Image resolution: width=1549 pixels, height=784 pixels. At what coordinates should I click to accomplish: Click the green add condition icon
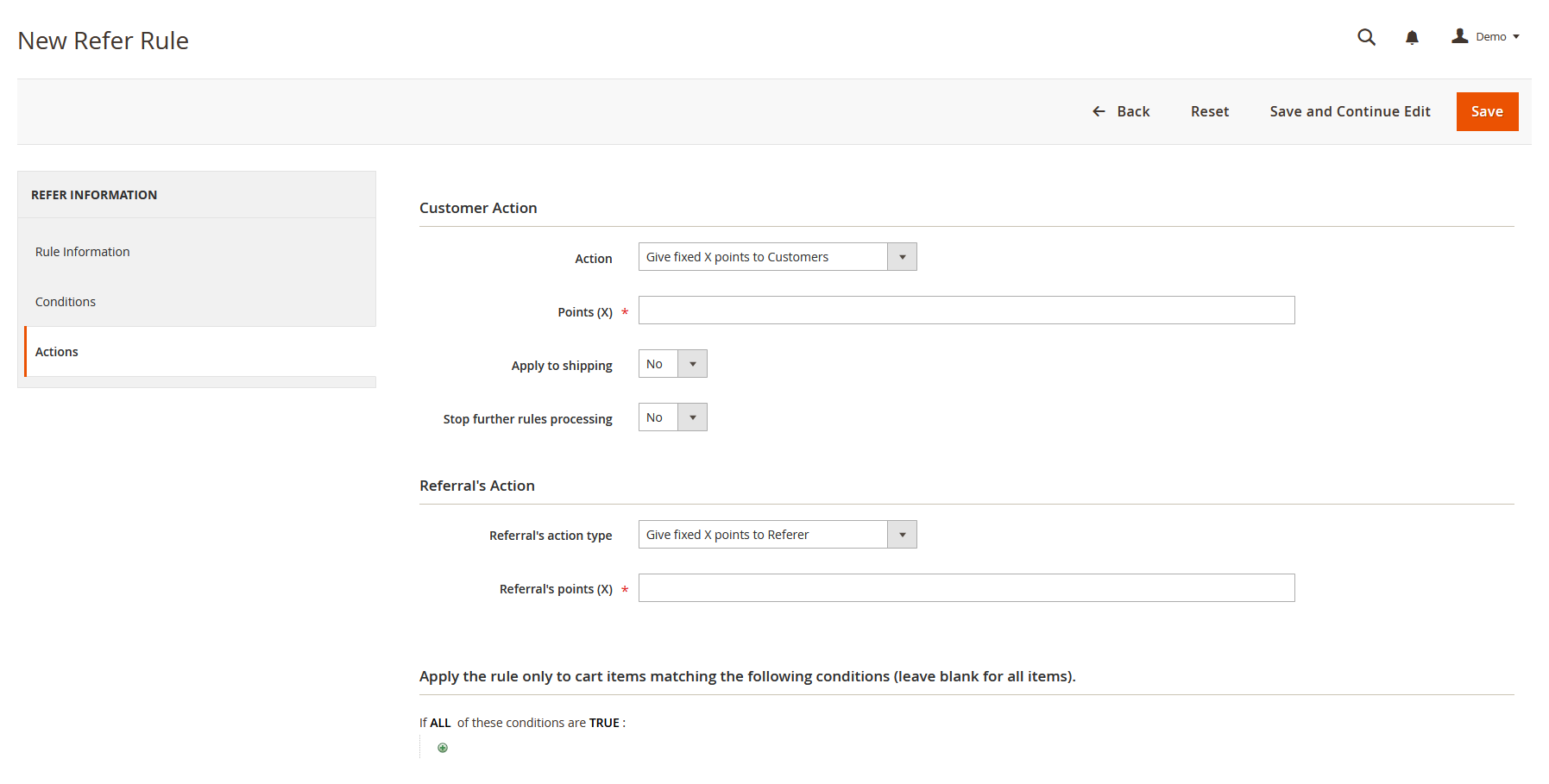[x=443, y=748]
